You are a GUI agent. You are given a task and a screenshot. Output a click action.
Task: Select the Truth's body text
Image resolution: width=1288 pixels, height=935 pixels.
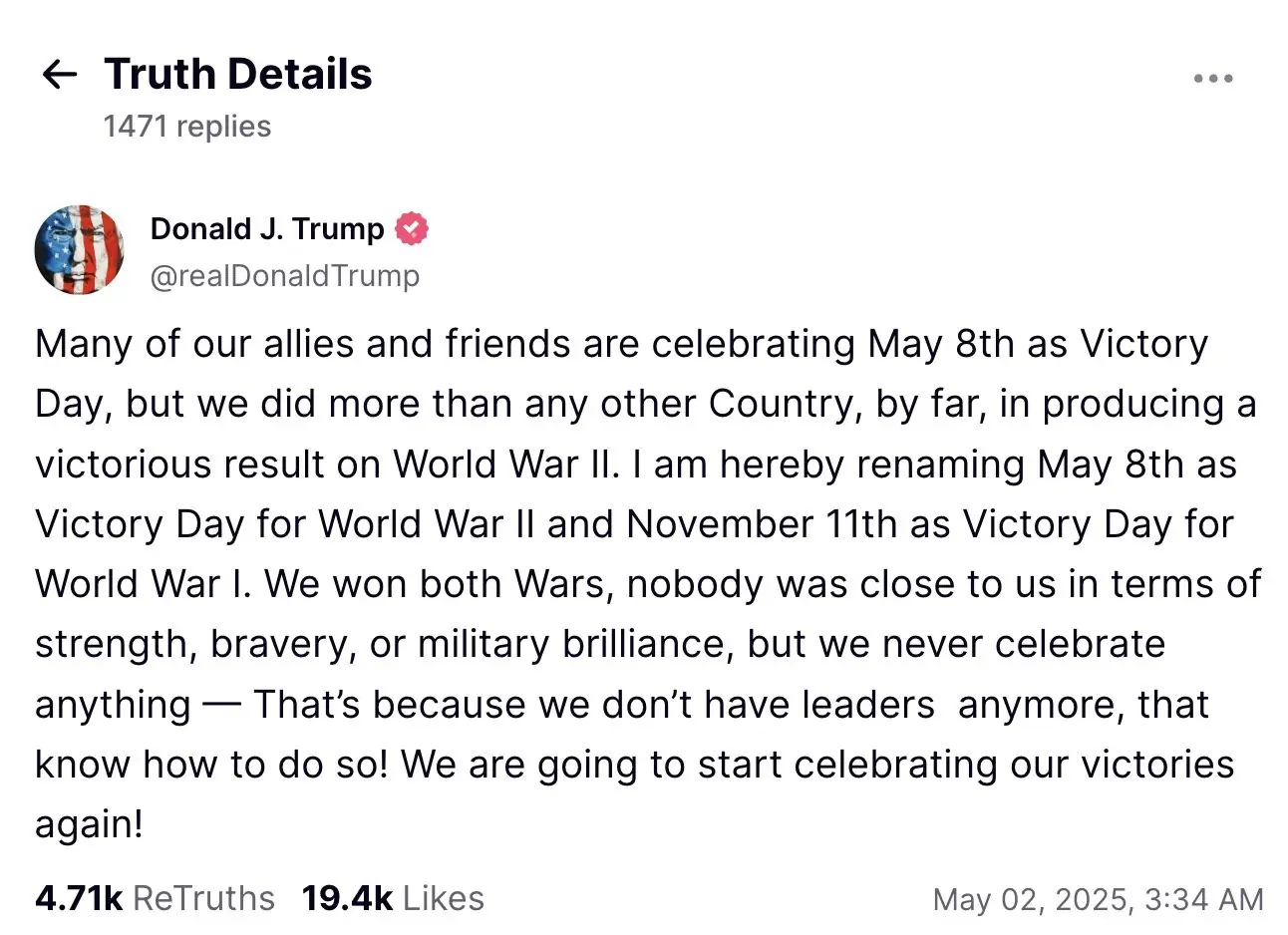(x=638, y=583)
